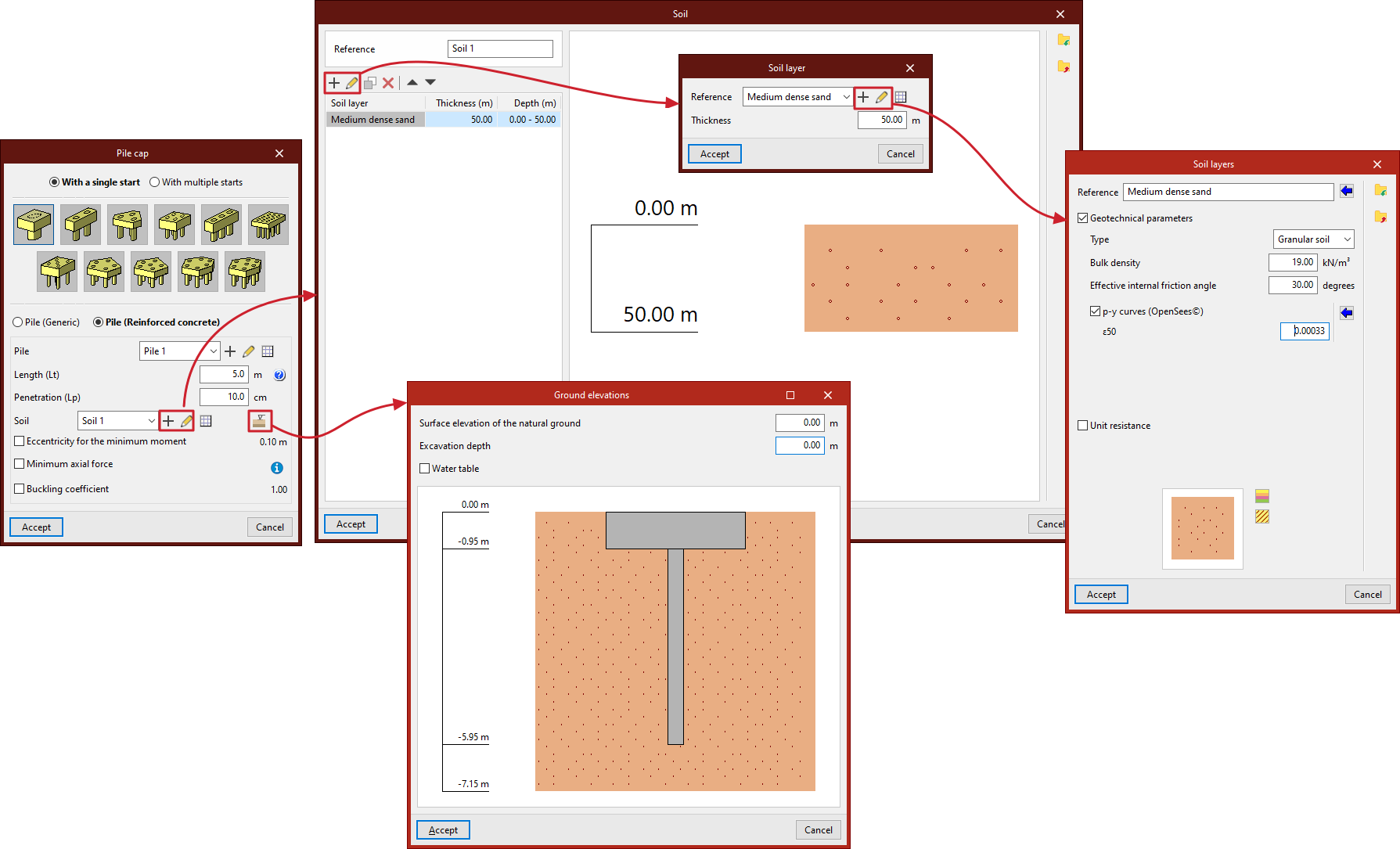1400x849 pixels.
Task: Move the soil layer down
Action: pos(430,82)
